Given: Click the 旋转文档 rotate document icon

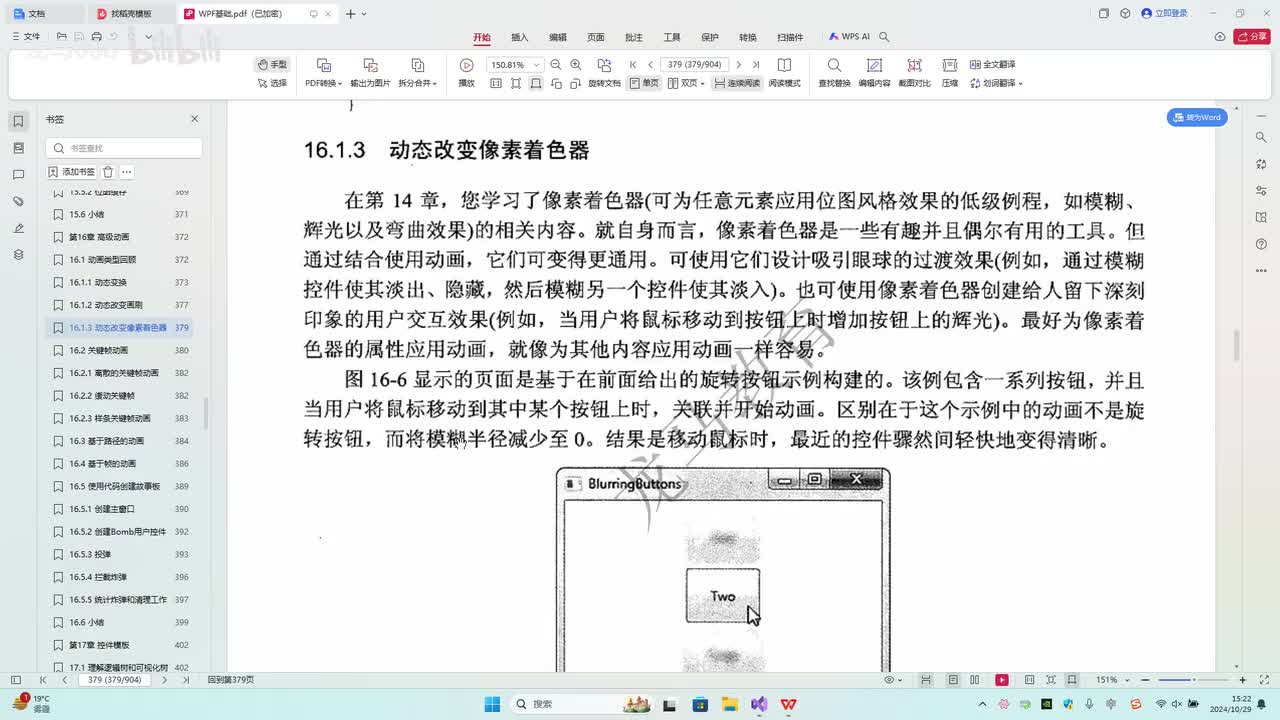Looking at the screenshot, I should [x=604, y=65].
